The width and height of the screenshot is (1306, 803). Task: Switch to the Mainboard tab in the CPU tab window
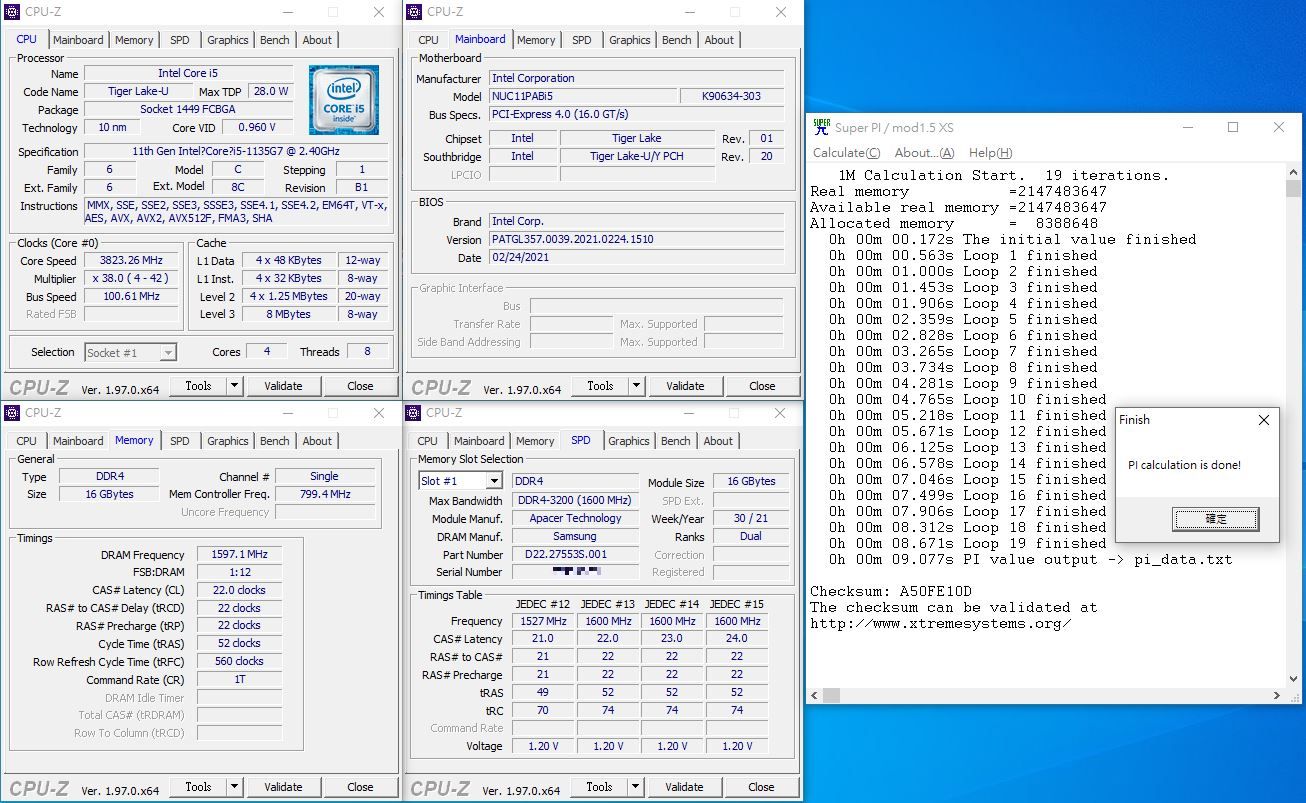[x=78, y=40]
